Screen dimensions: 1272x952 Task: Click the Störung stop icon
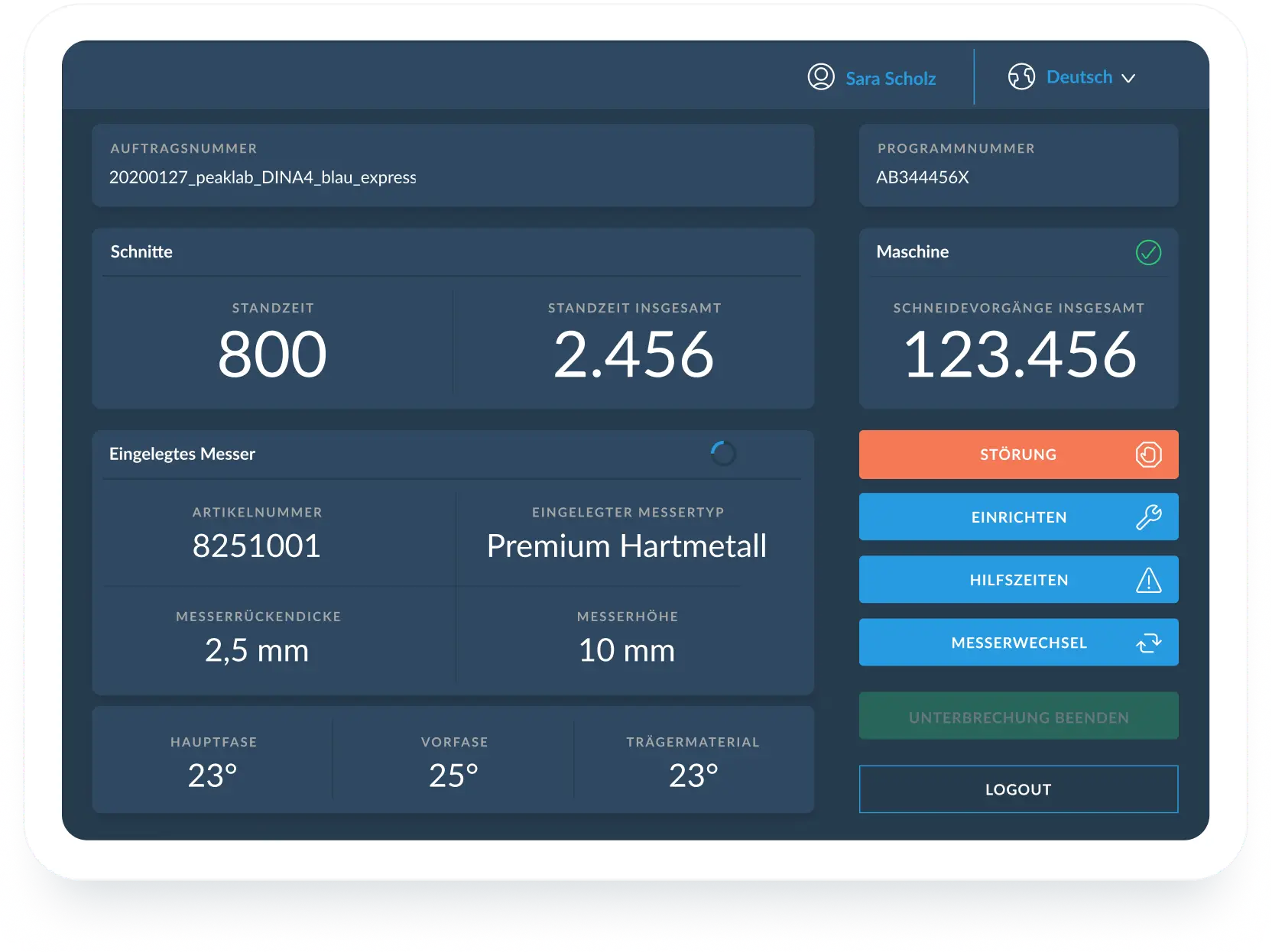pyautogui.click(x=1148, y=455)
